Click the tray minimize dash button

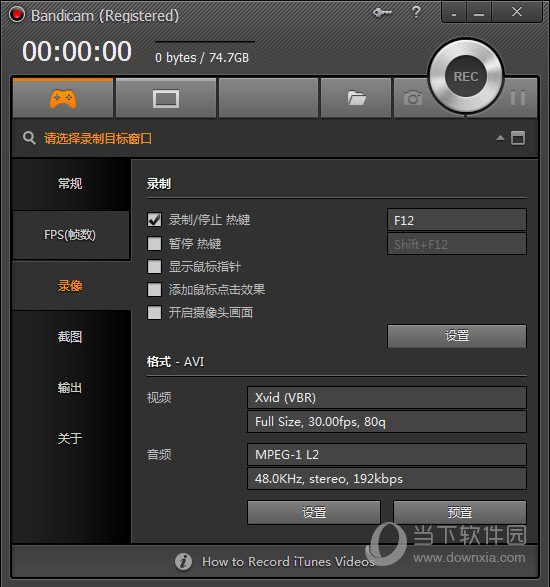click(454, 12)
